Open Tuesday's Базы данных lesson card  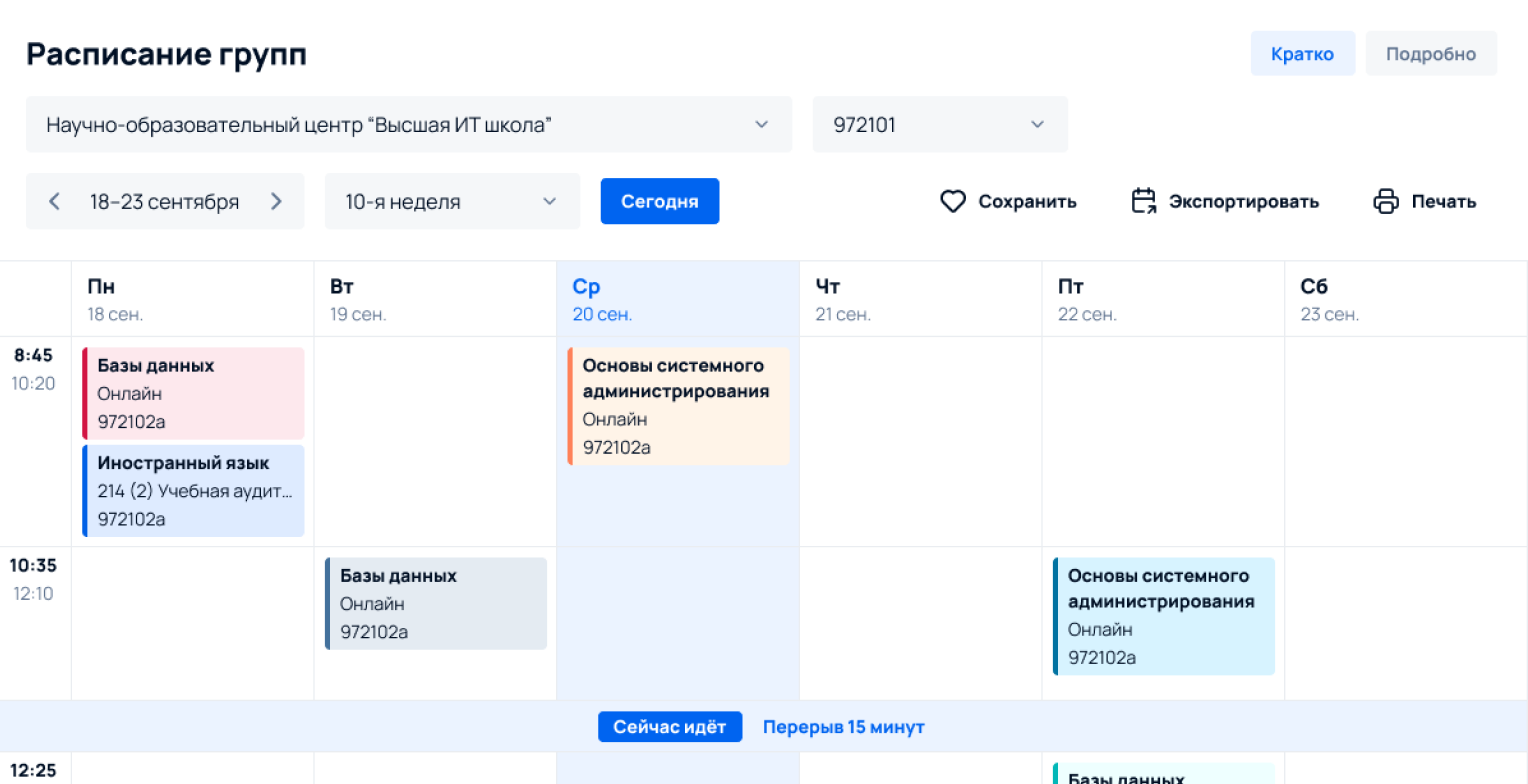tap(436, 603)
